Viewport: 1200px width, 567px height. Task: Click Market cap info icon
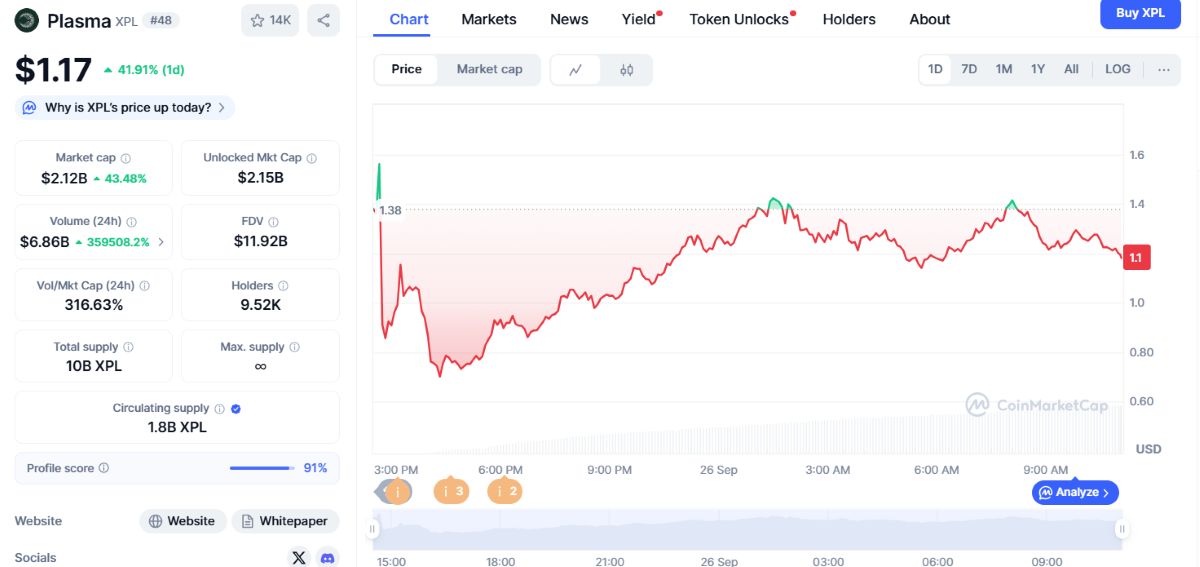click(x=126, y=158)
